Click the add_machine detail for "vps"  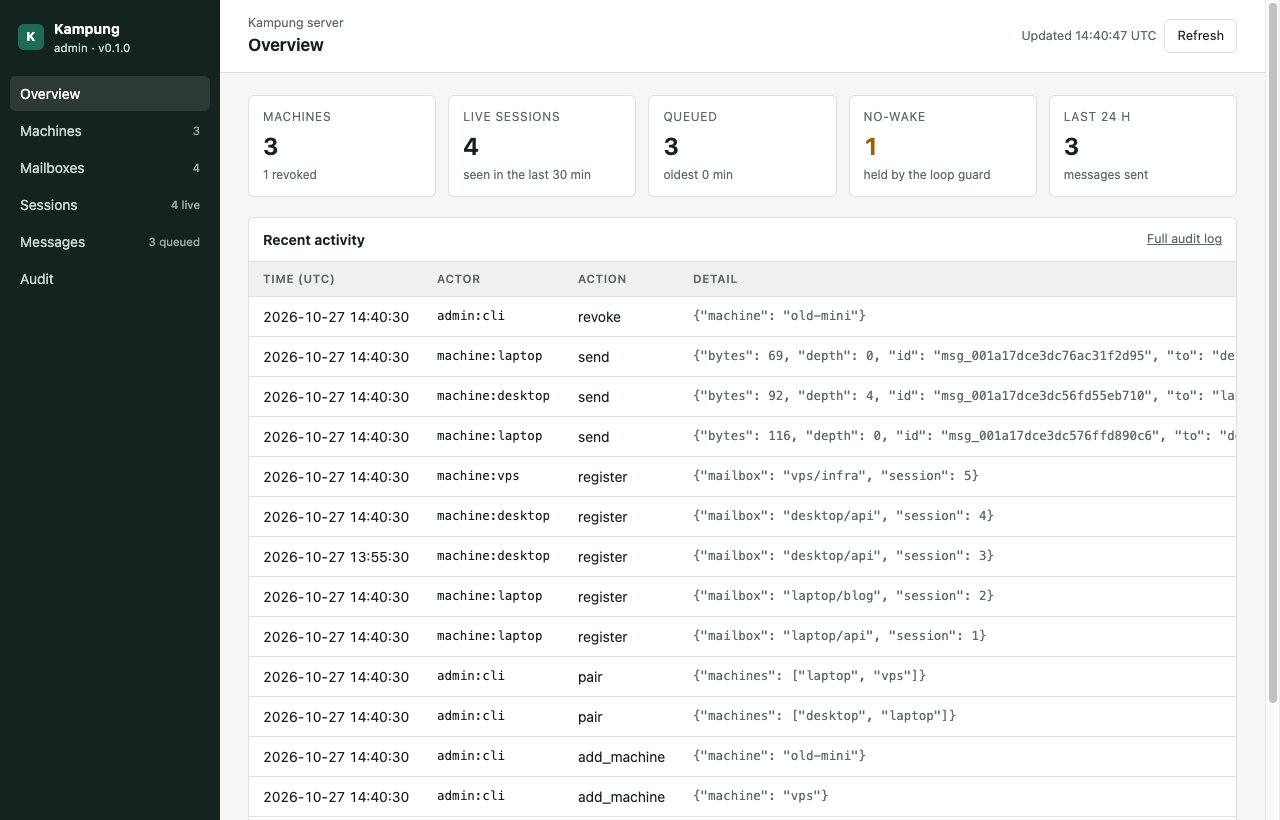point(761,796)
